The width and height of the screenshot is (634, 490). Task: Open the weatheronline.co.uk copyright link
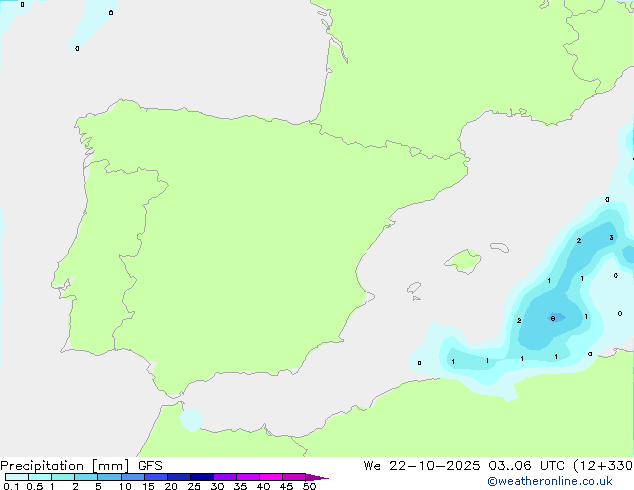550,481
